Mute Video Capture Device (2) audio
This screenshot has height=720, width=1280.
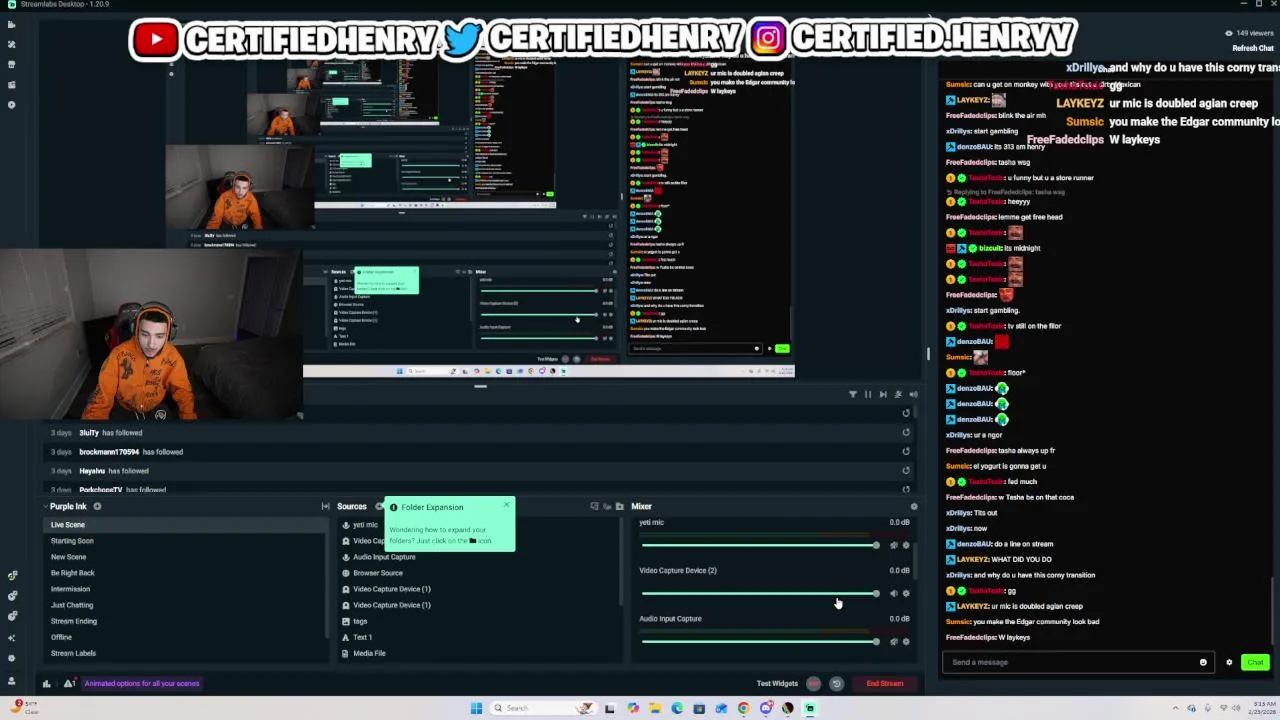893,593
